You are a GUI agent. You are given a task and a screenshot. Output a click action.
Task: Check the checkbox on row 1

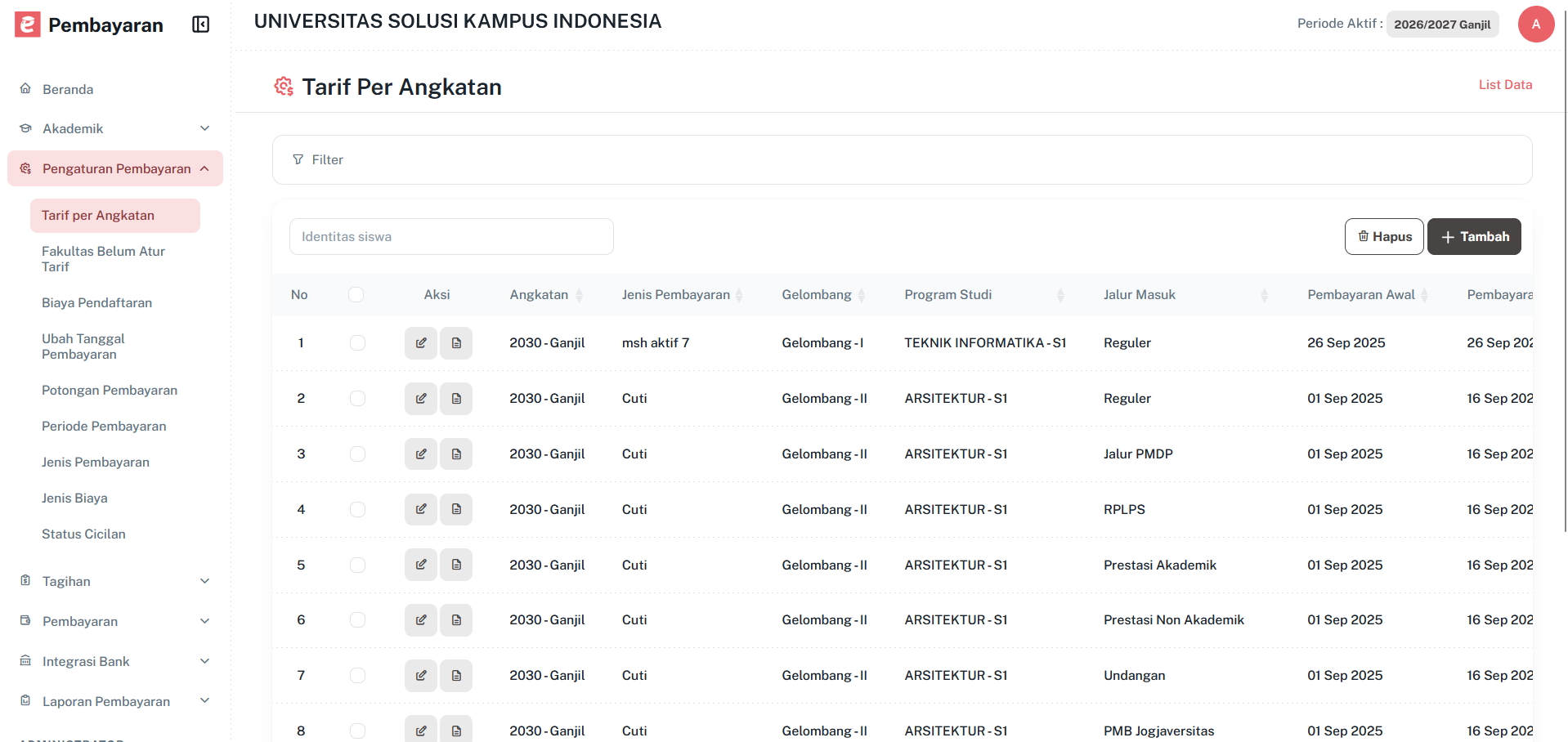coord(357,342)
